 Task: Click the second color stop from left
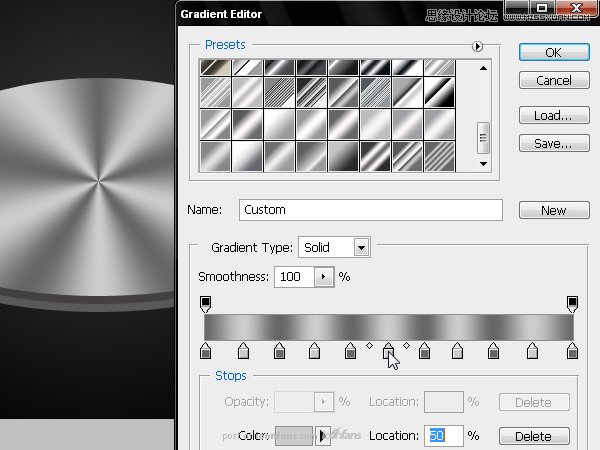243,350
